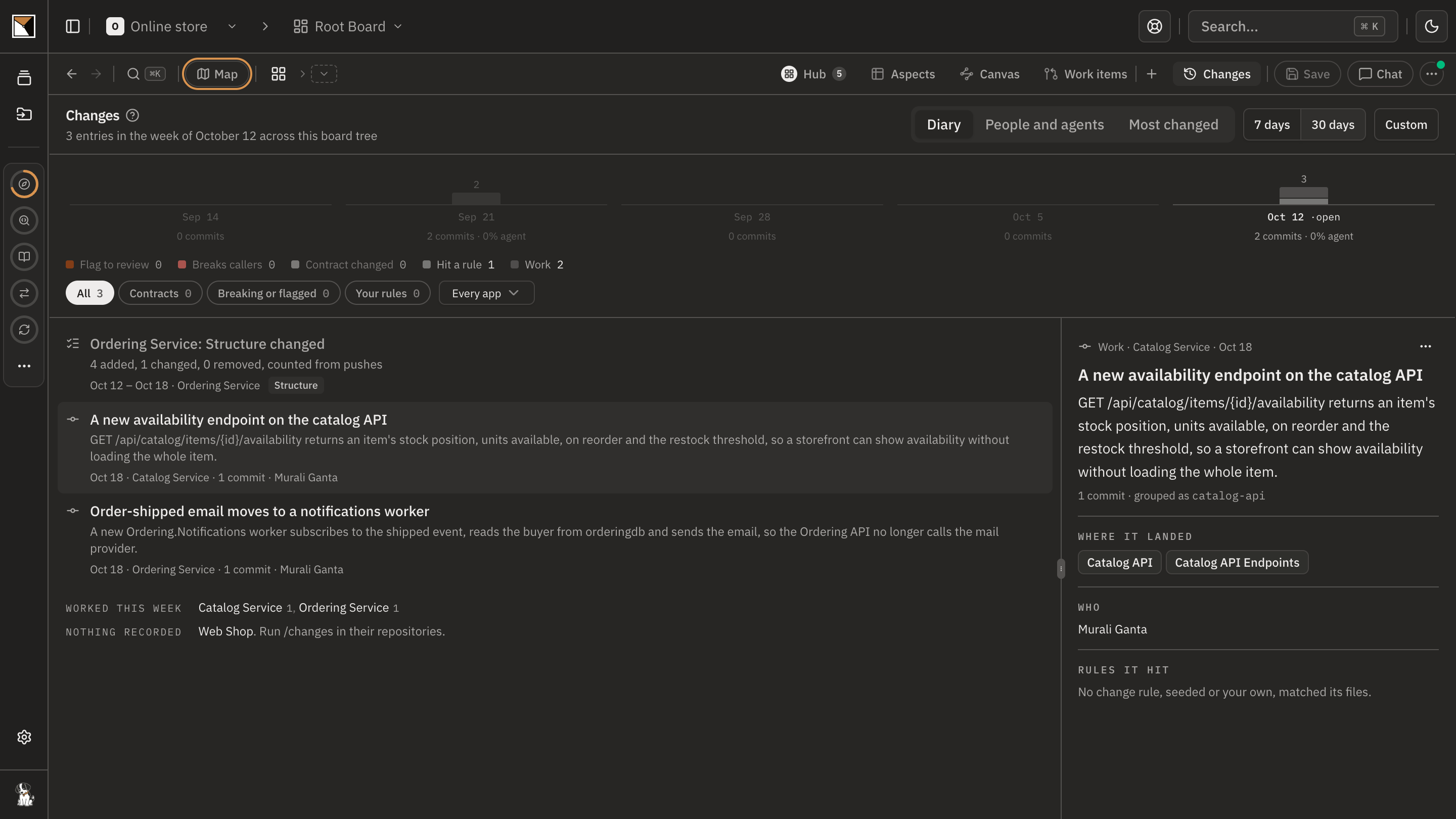1456x819 pixels.
Task: Open the stacked layers icon in left rail
Action: coord(24,78)
